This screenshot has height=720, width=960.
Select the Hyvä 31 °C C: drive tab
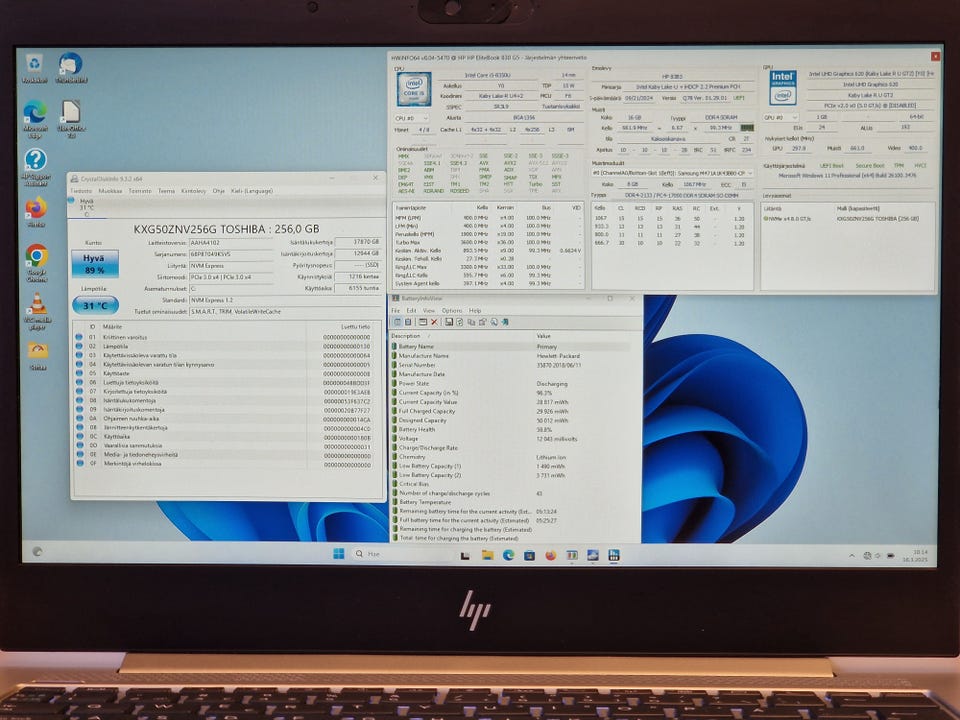pyautogui.click(x=87, y=208)
